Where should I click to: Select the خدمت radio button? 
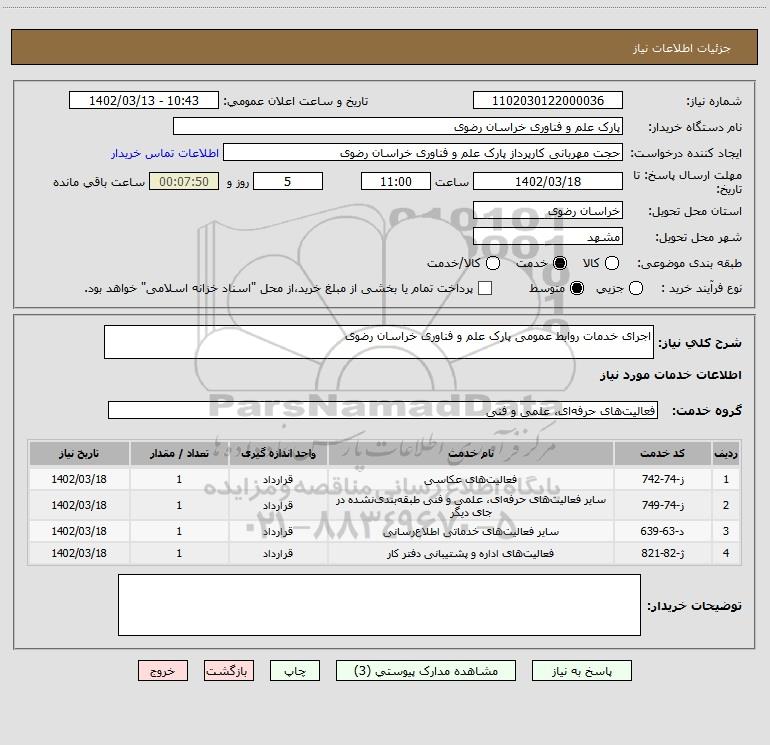click(x=560, y=263)
